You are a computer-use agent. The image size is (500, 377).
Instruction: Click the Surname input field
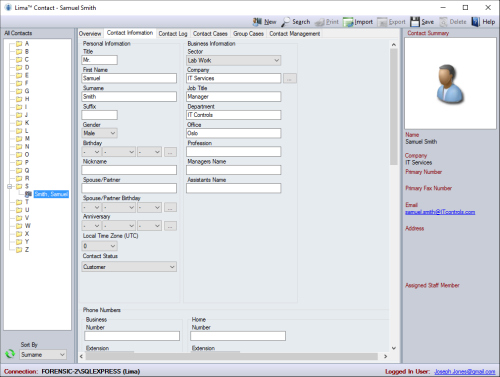click(129, 97)
